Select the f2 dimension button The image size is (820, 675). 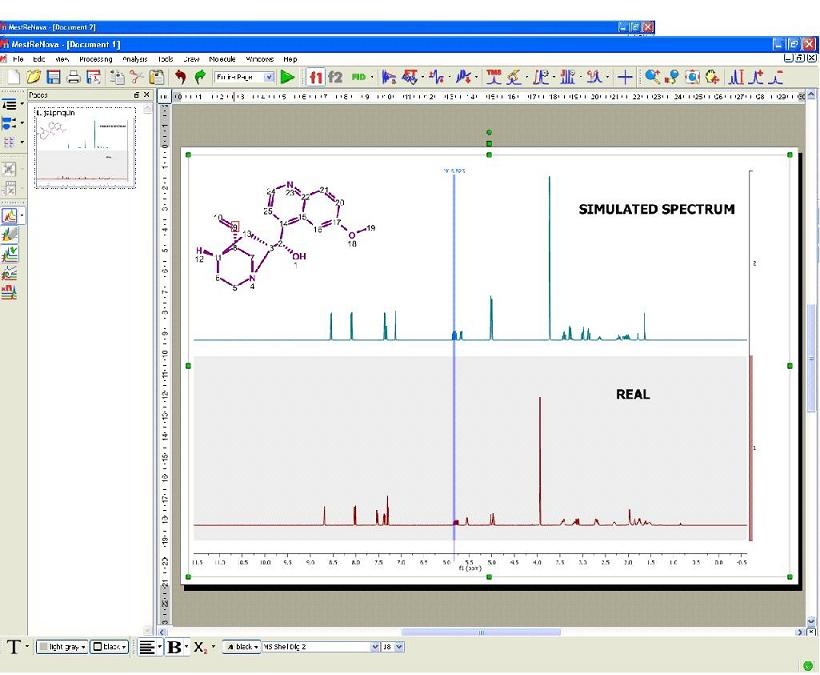[335, 76]
